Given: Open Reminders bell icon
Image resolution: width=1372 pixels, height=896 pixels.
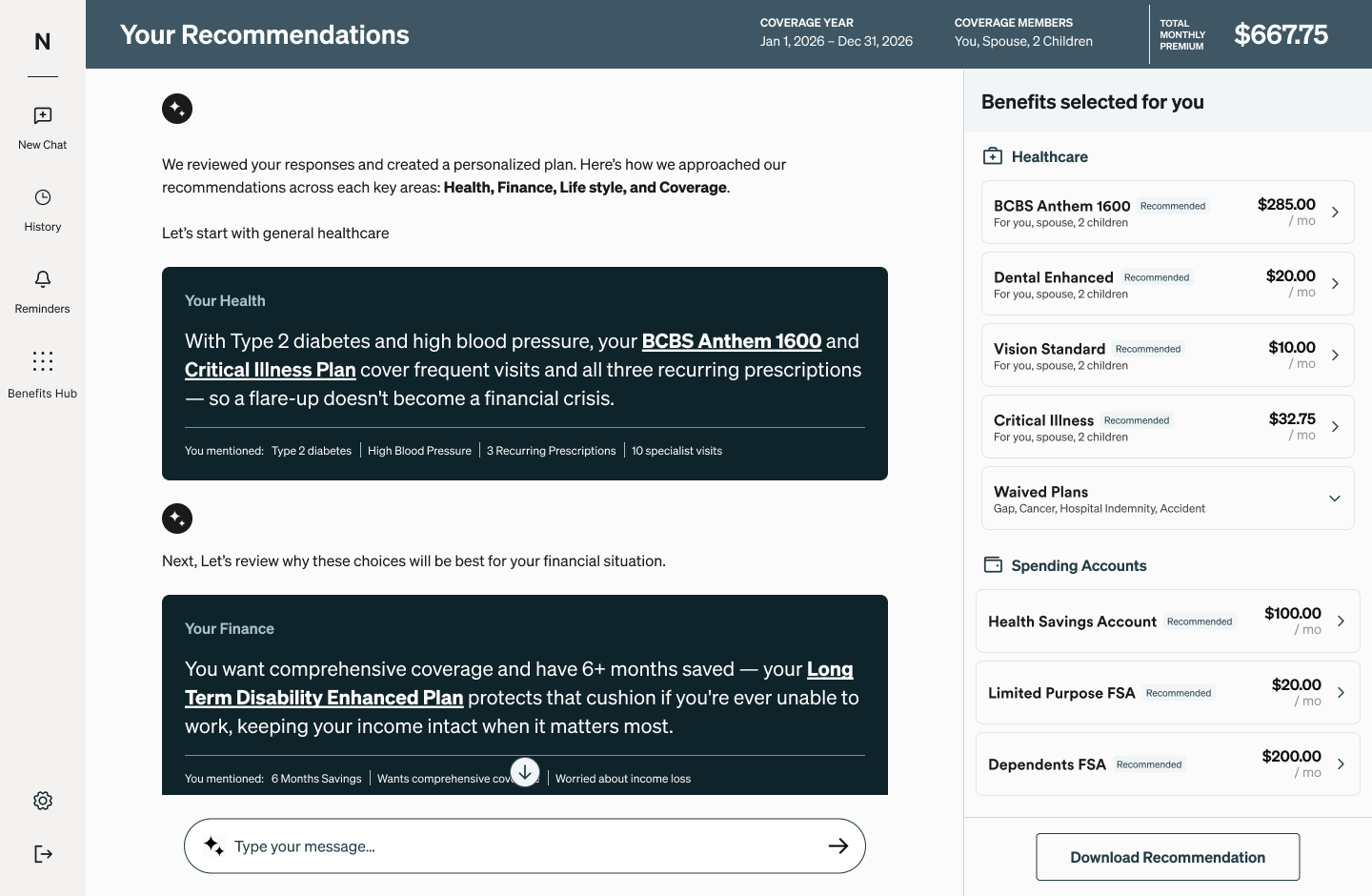Looking at the screenshot, I should click(x=43, y=279).
